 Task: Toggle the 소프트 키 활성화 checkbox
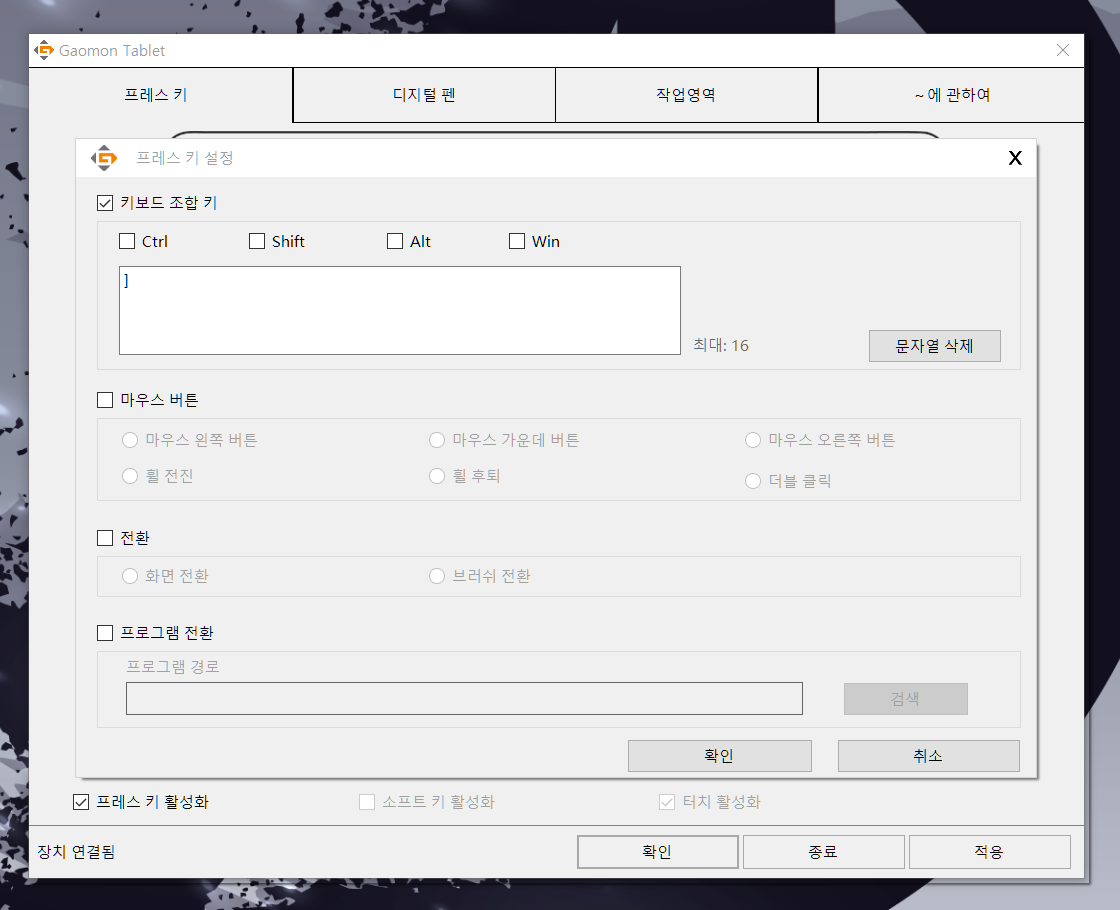click(367, 802)
